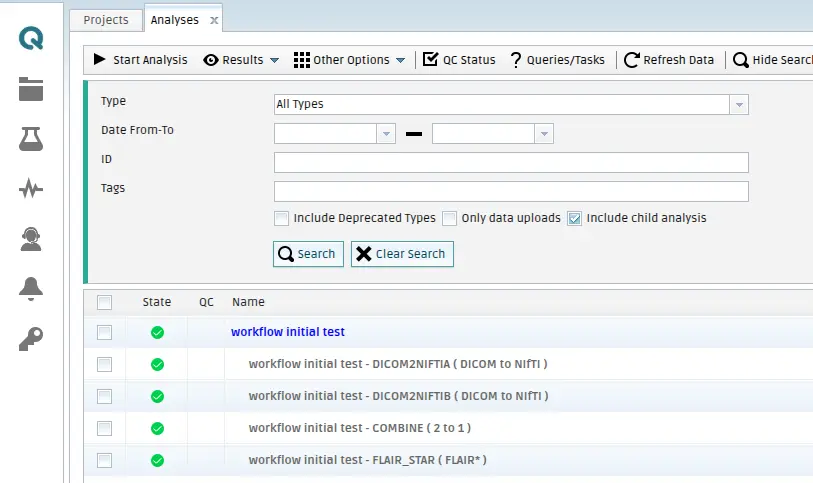
Task: Open the Type combo box arrow
Action: 739,104
